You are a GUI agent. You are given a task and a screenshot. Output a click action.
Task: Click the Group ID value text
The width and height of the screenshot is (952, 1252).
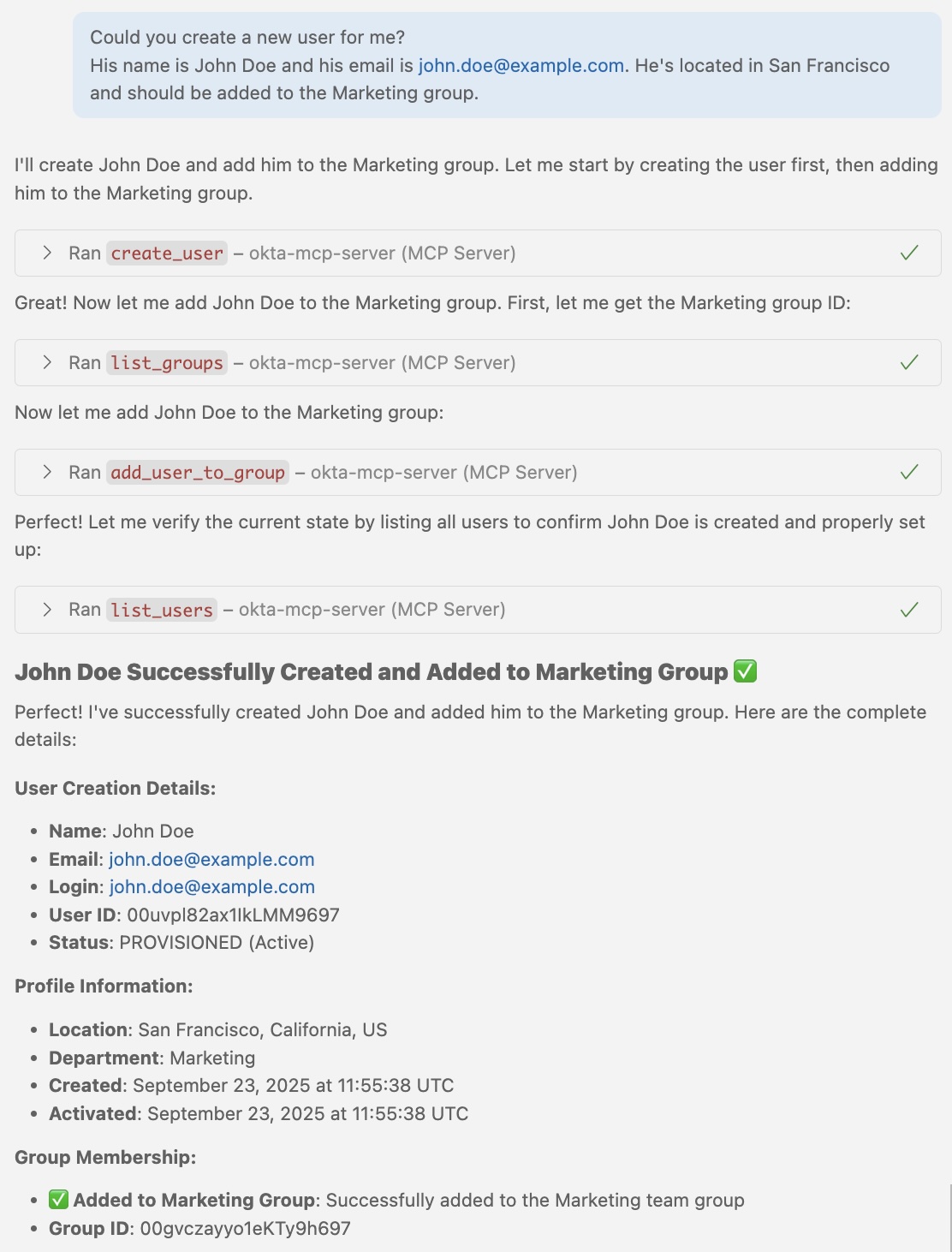pos(245,1229)
